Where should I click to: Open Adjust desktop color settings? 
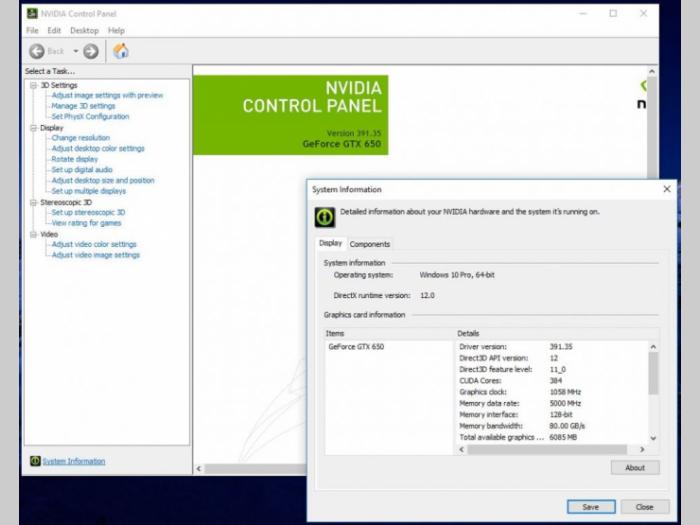coord(98,148)
